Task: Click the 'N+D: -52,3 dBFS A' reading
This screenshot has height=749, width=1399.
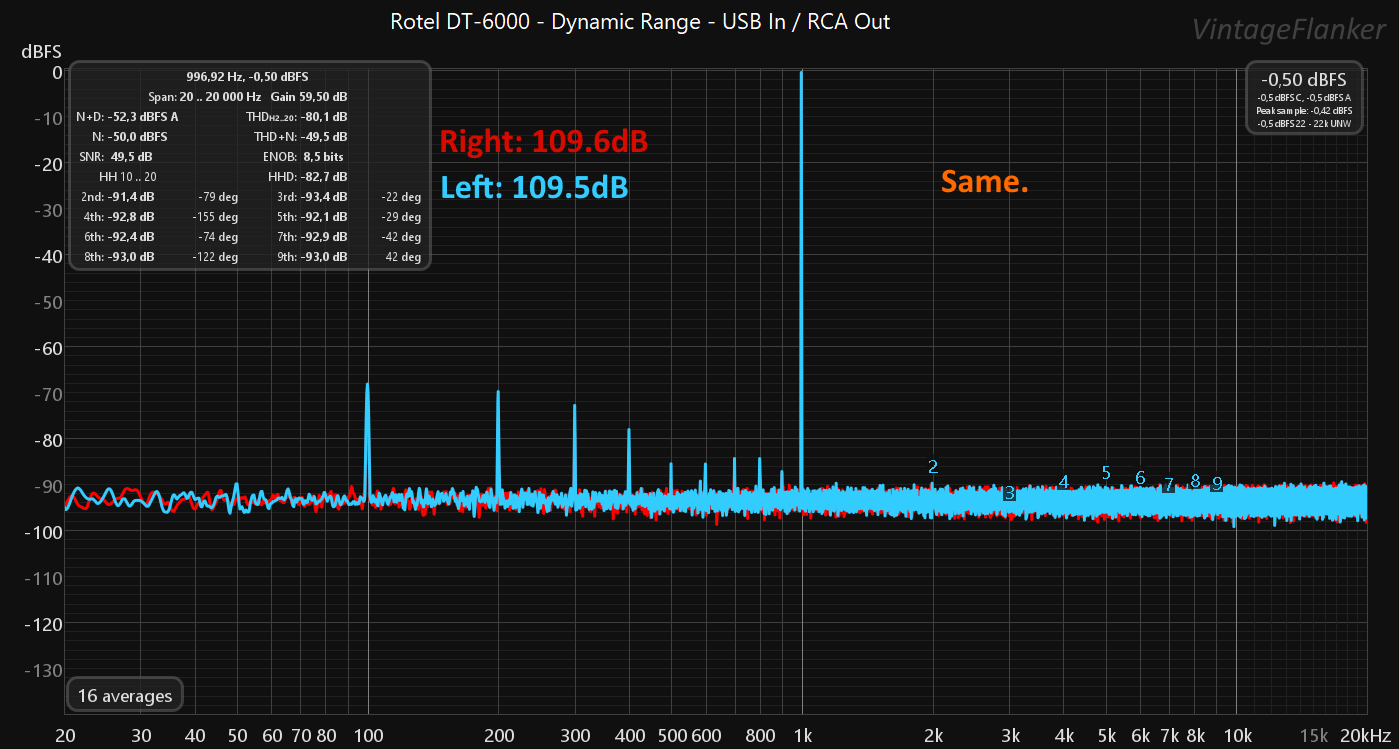Action: click(x=127, y=117)
